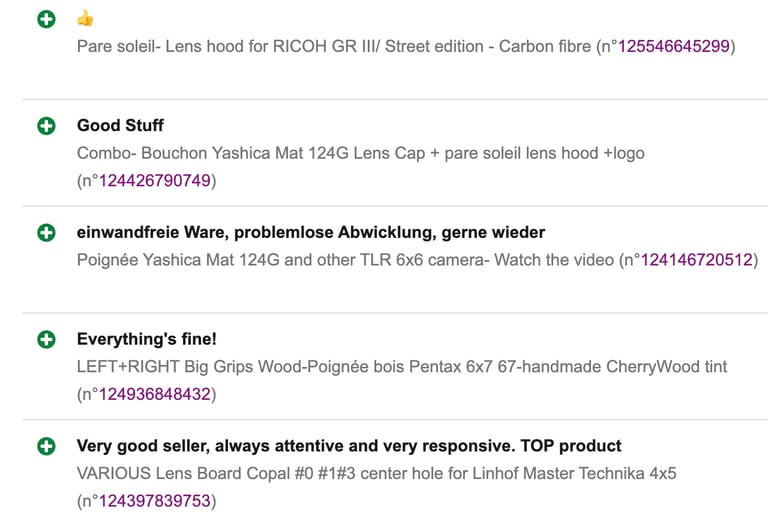Open item number 125546645299
The width and height of the screenshot is (768, 513).
coord(674,47)
